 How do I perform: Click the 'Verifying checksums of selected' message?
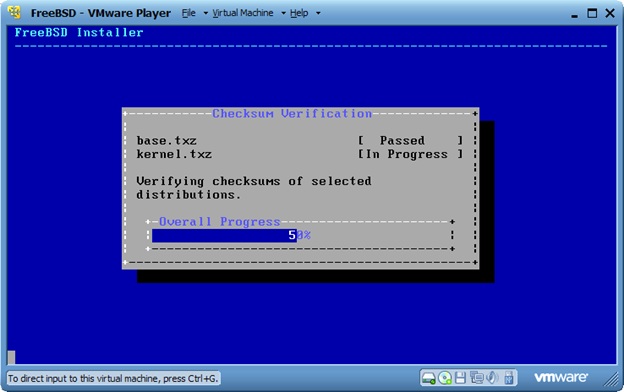[x=254, y=181]
